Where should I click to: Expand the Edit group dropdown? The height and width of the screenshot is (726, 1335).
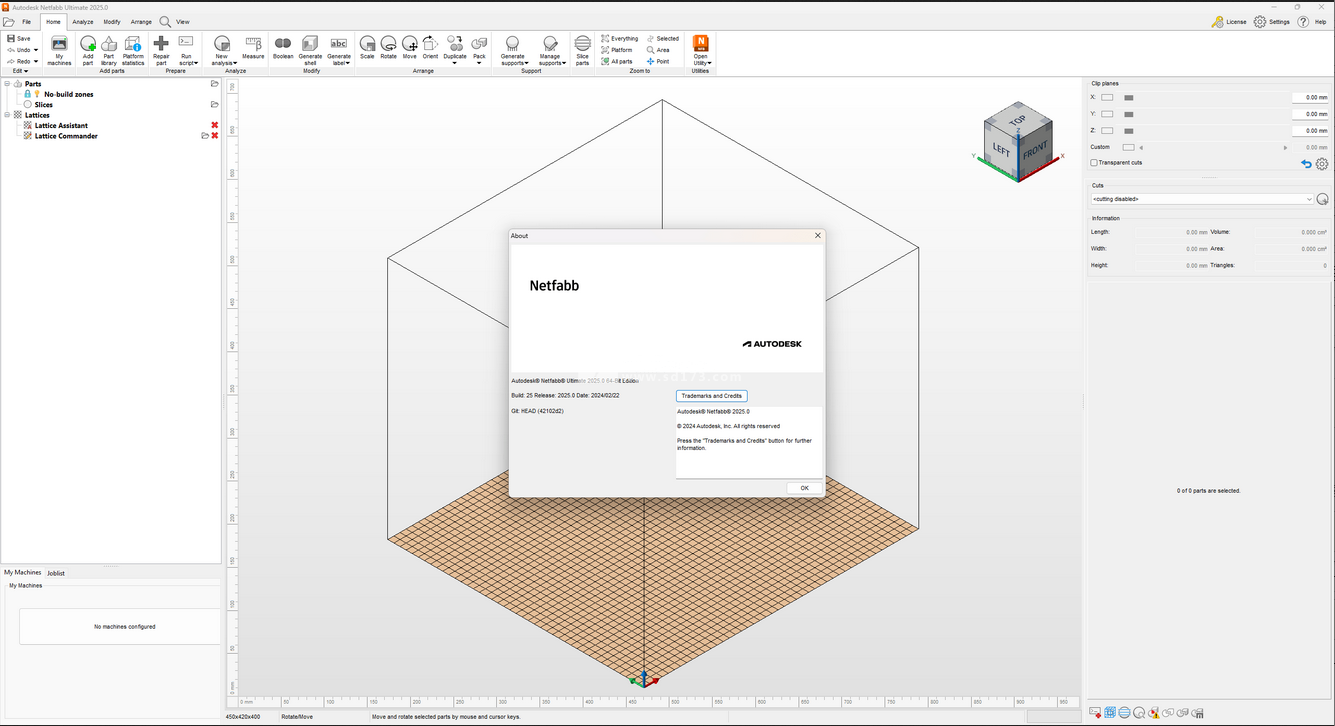pos(20,71)
